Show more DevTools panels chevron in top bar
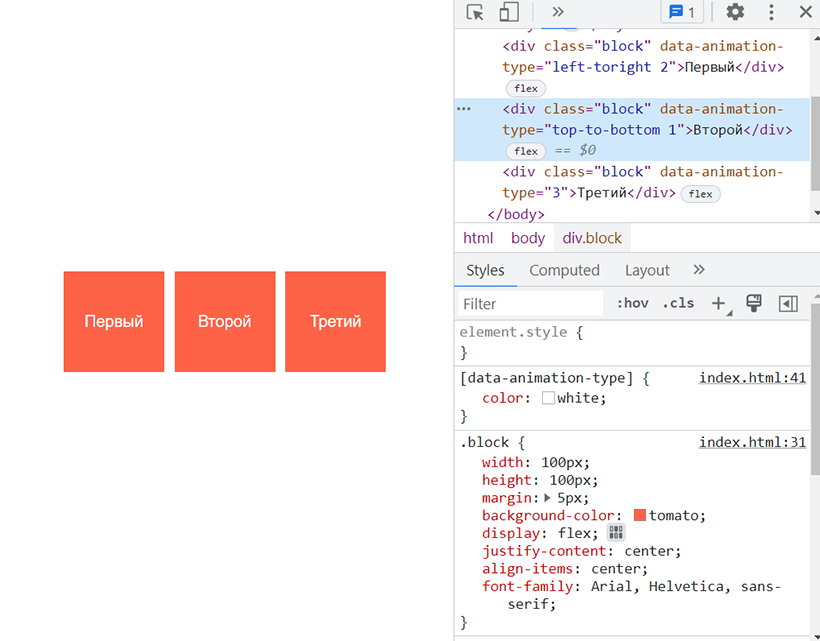The height and width of the screenshot is (641, 820). pyautogui.click(x=558, y=12)
